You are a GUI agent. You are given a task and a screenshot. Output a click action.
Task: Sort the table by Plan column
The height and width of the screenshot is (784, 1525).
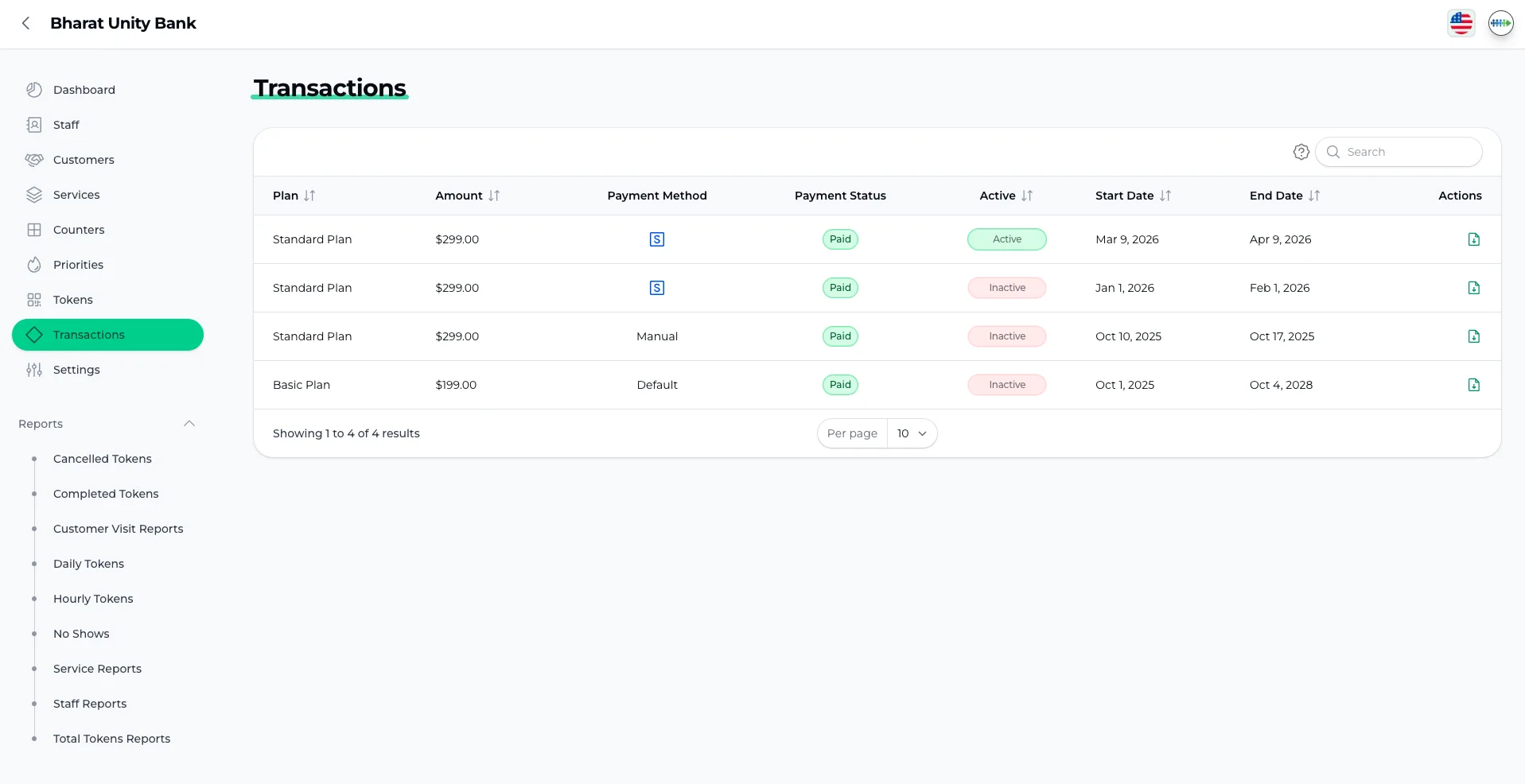pyautogui.click(x=309, y=196)
